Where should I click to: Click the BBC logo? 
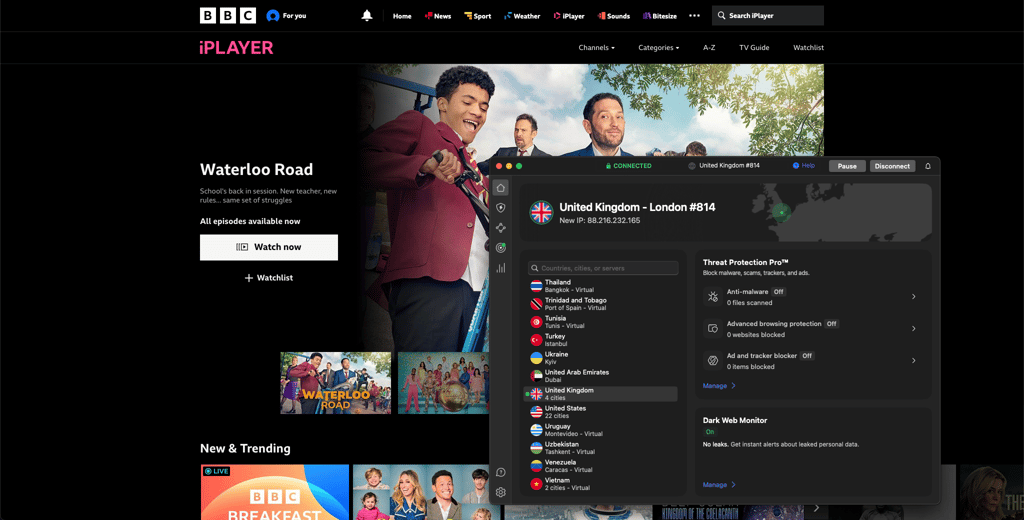pyautogui.click(x=228, y=16)
